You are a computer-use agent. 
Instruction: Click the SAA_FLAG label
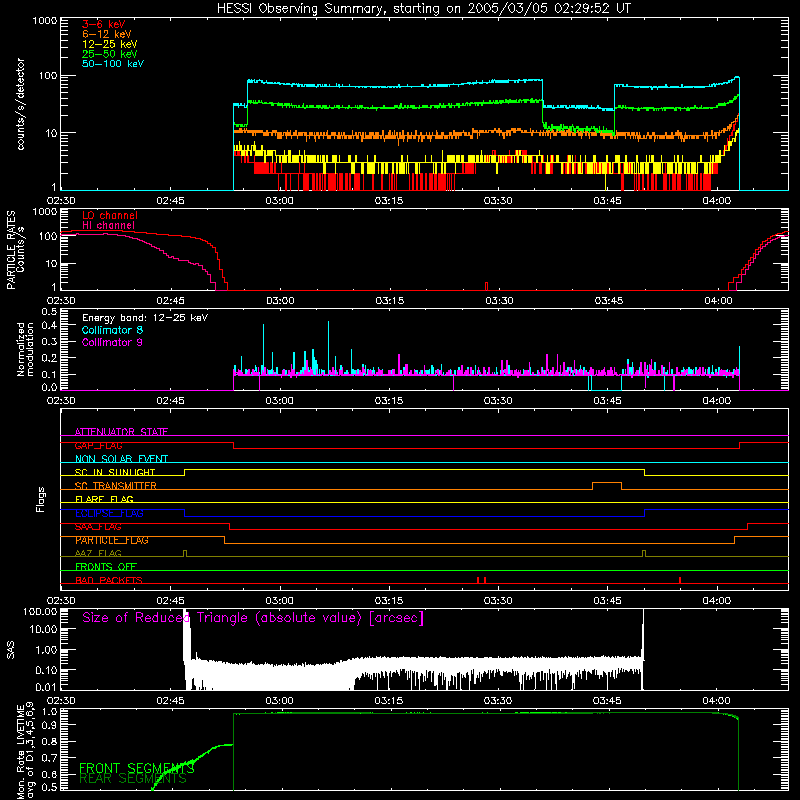(98, 527)
